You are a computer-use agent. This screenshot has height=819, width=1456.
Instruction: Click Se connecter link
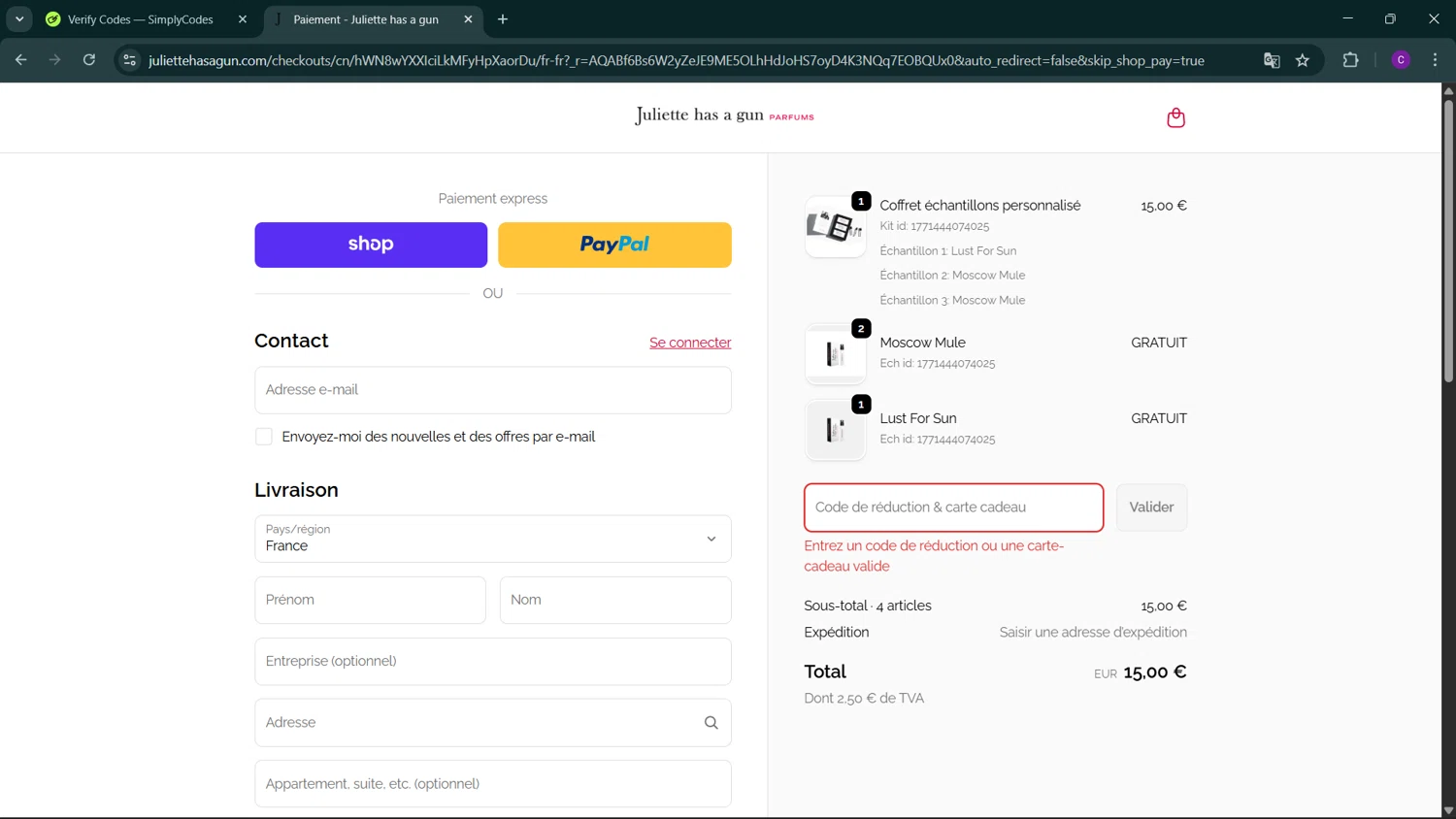pos(690,343)
